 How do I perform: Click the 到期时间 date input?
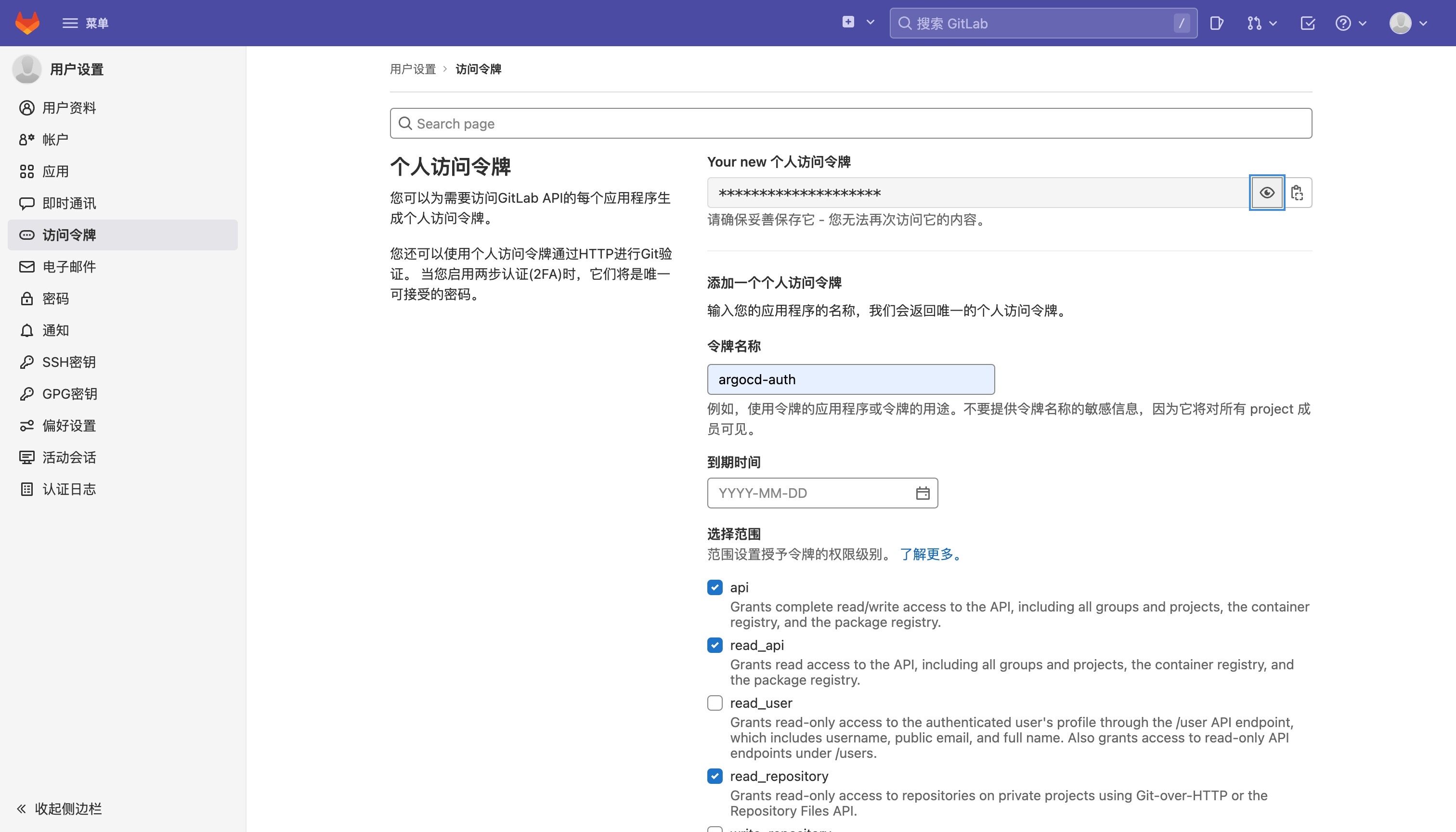click(822, 493)
